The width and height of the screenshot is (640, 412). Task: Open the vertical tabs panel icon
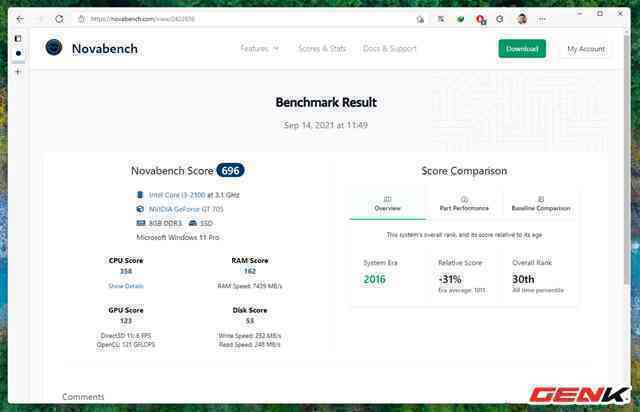18,38
